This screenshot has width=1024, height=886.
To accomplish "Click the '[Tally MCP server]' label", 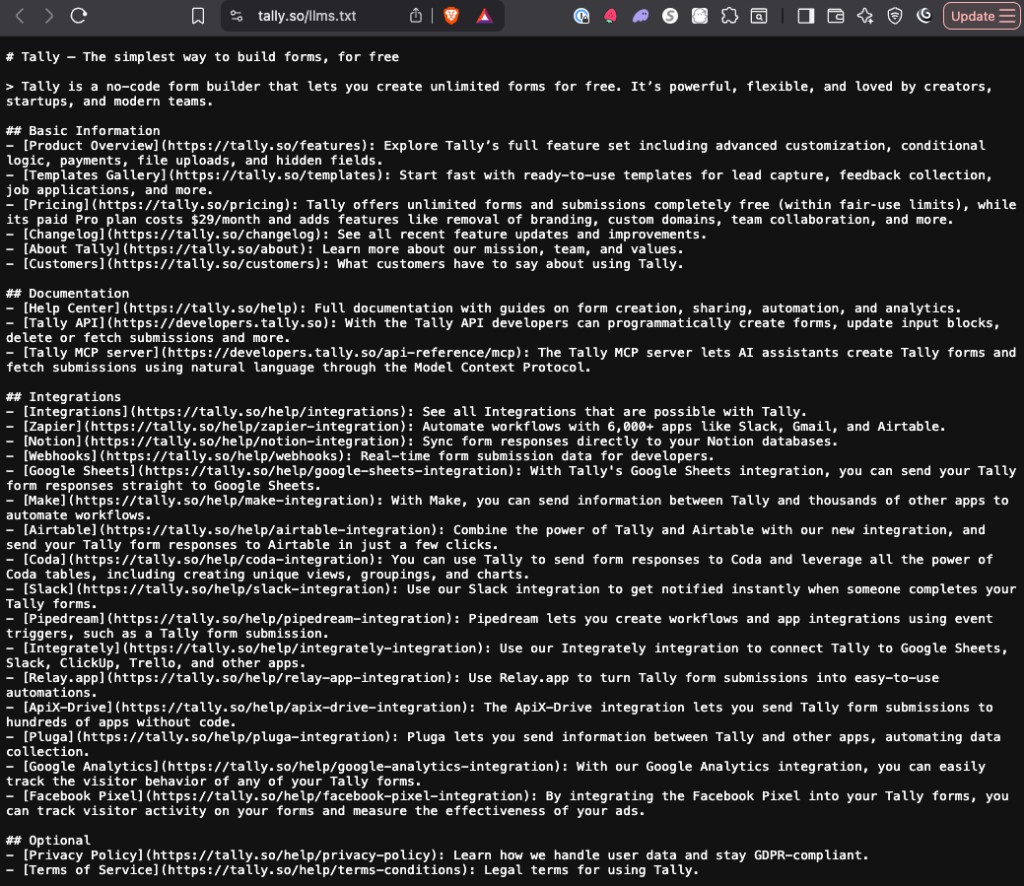I will point(90,353).
